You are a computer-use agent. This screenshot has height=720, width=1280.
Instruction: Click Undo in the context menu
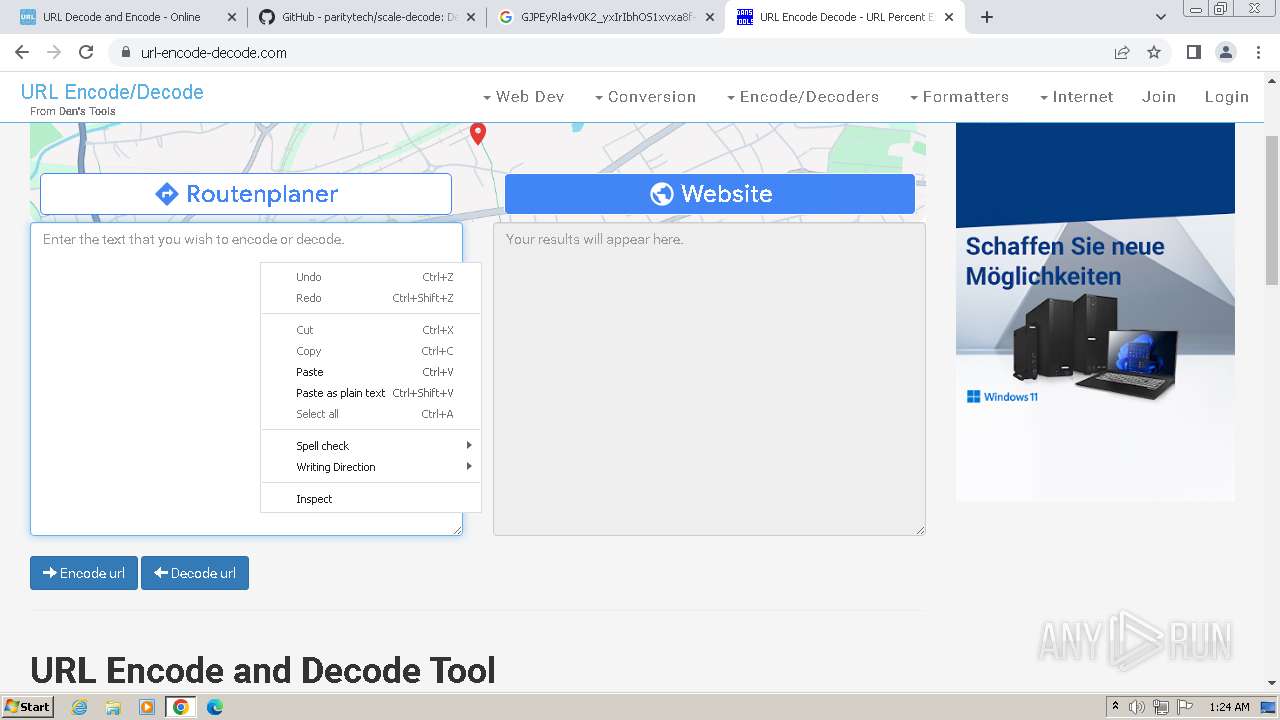[x=371, y=277]
